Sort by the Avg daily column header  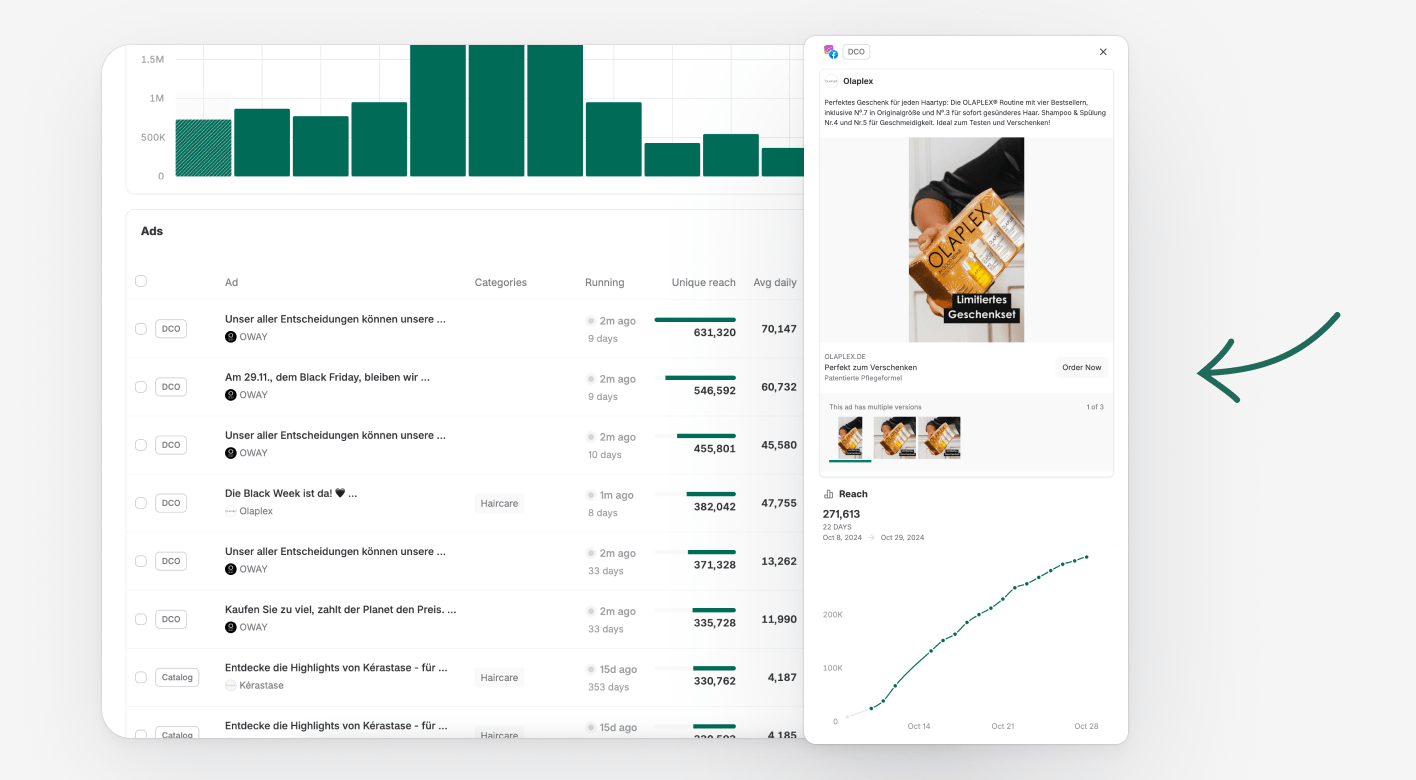[x=775, y=282]
